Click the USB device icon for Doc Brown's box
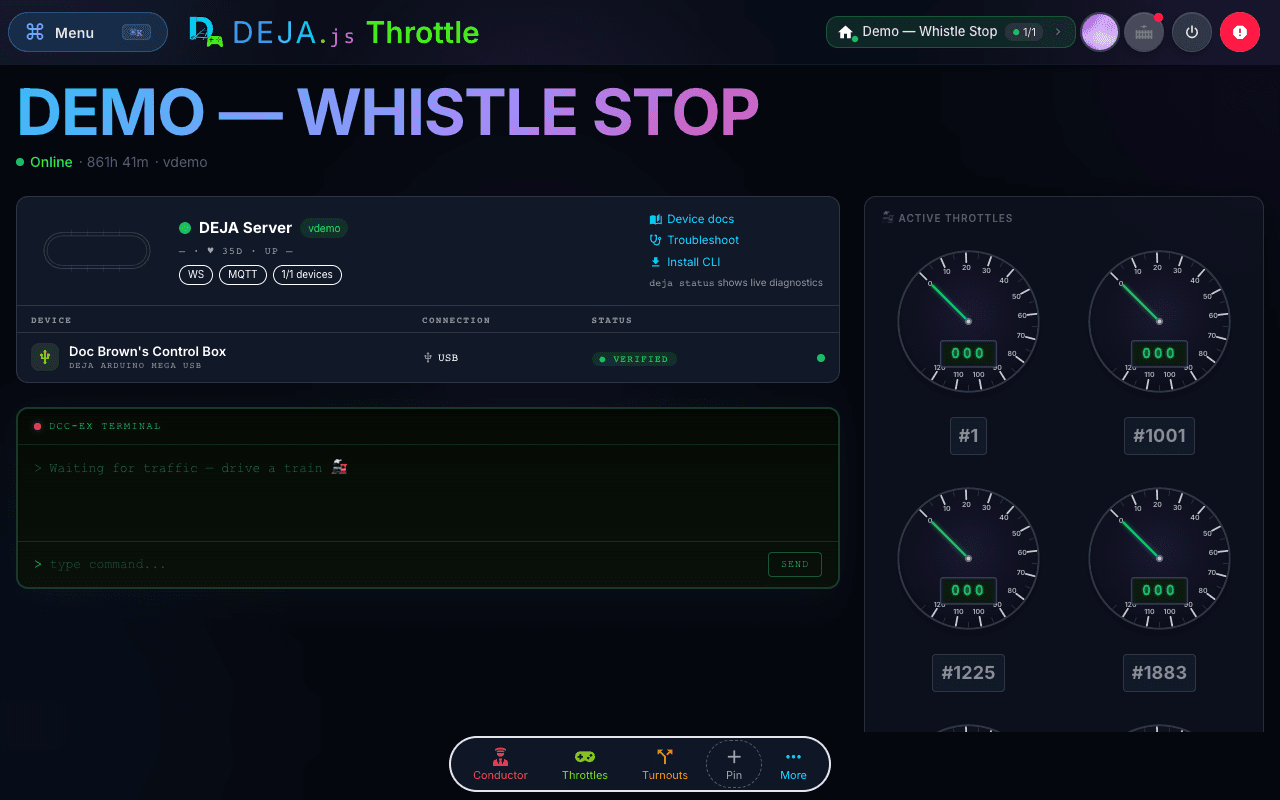The image size is (1280, 800). point(45,357)
